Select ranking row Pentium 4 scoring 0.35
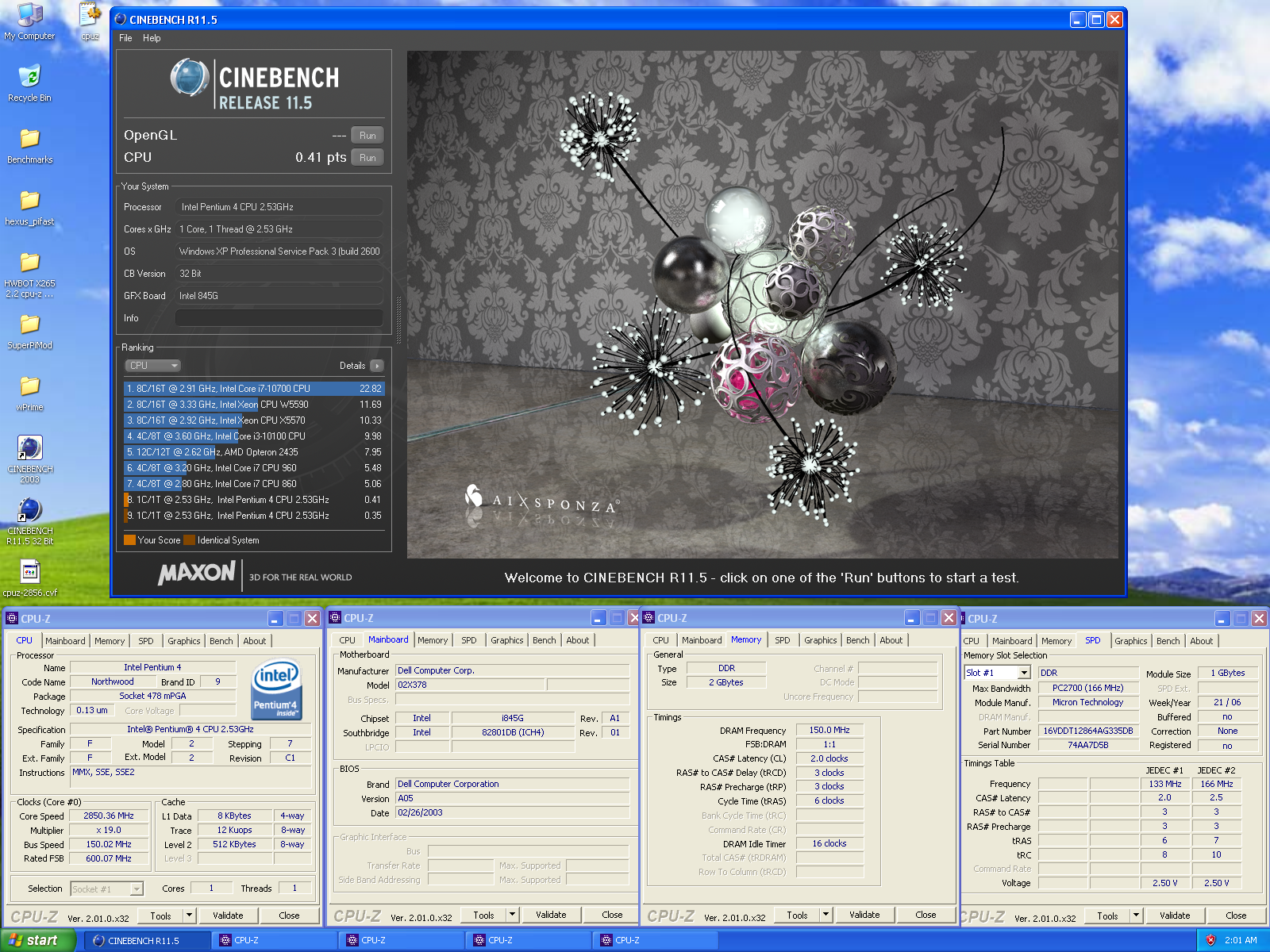The height and width of the screenshot is (952, 1270). (x=254, y=516)
